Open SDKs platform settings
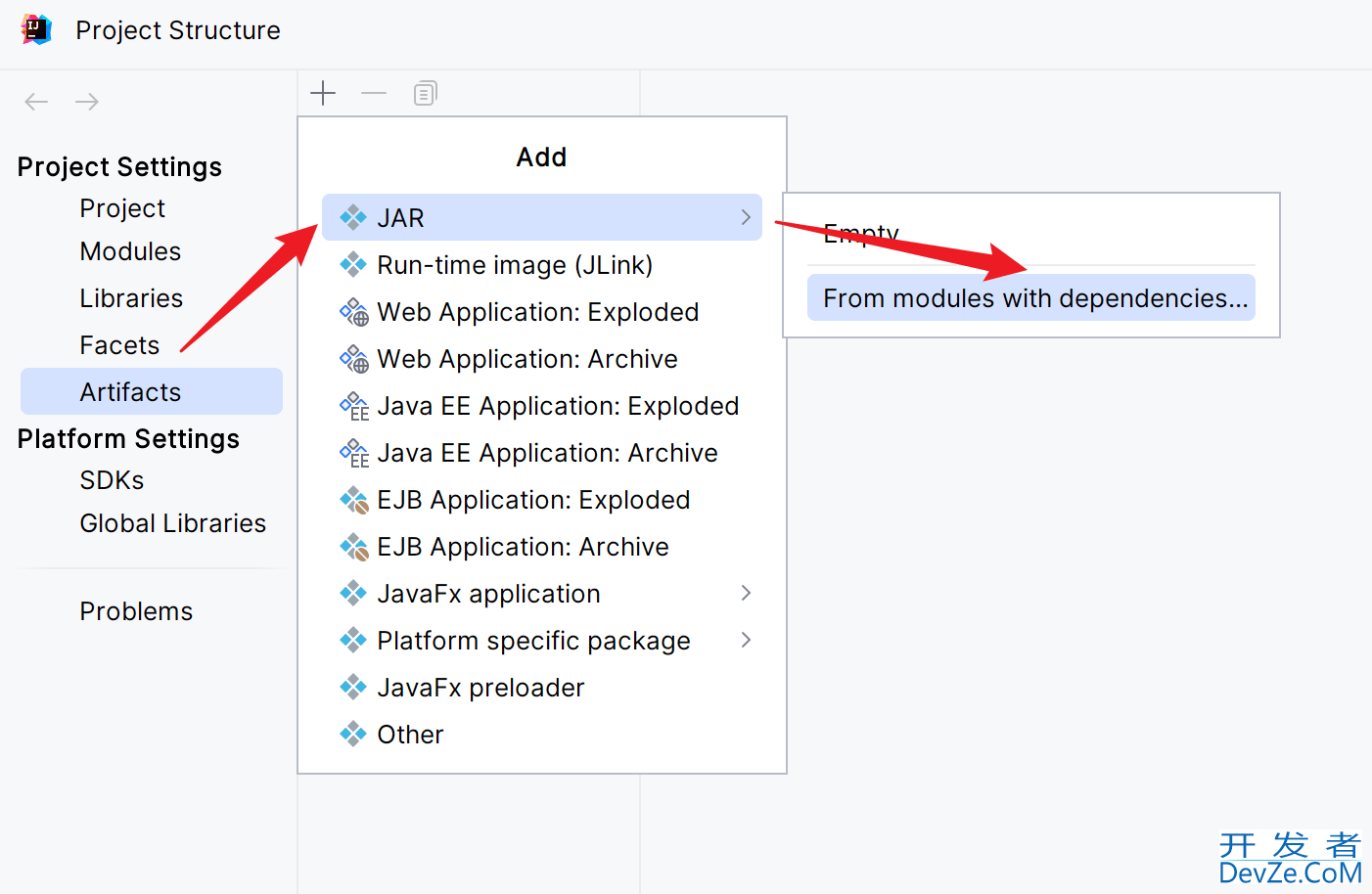The image size is (1372, 894). 112,480
